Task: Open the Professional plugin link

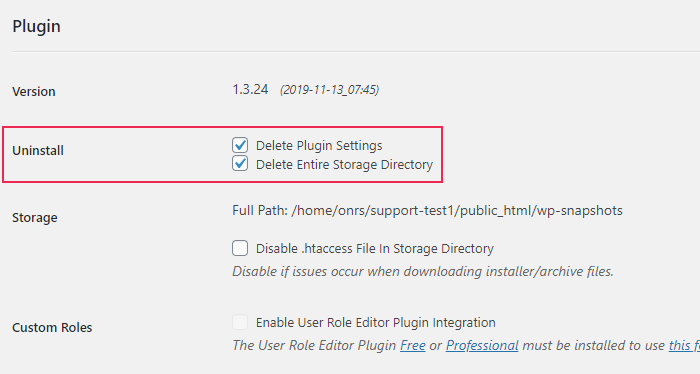Action: coord(482,345)
